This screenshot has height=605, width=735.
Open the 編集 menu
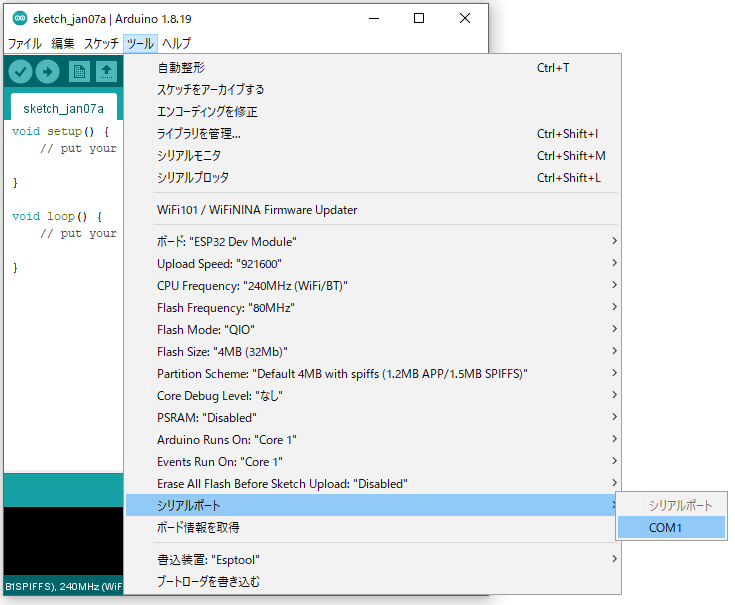[63, 44]
